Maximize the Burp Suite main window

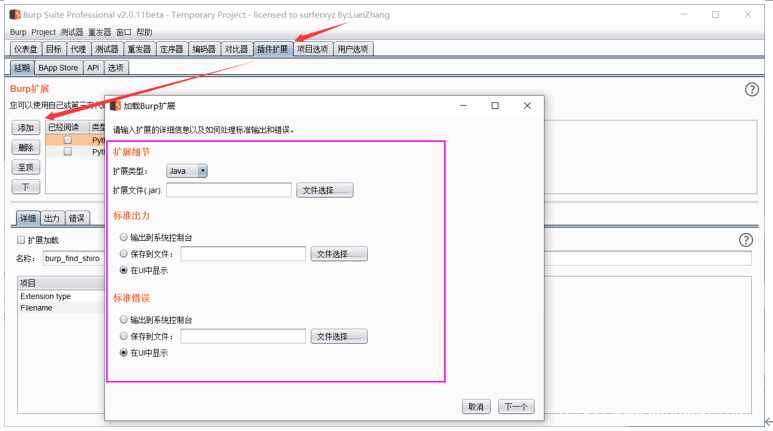(x=715, y=15)
